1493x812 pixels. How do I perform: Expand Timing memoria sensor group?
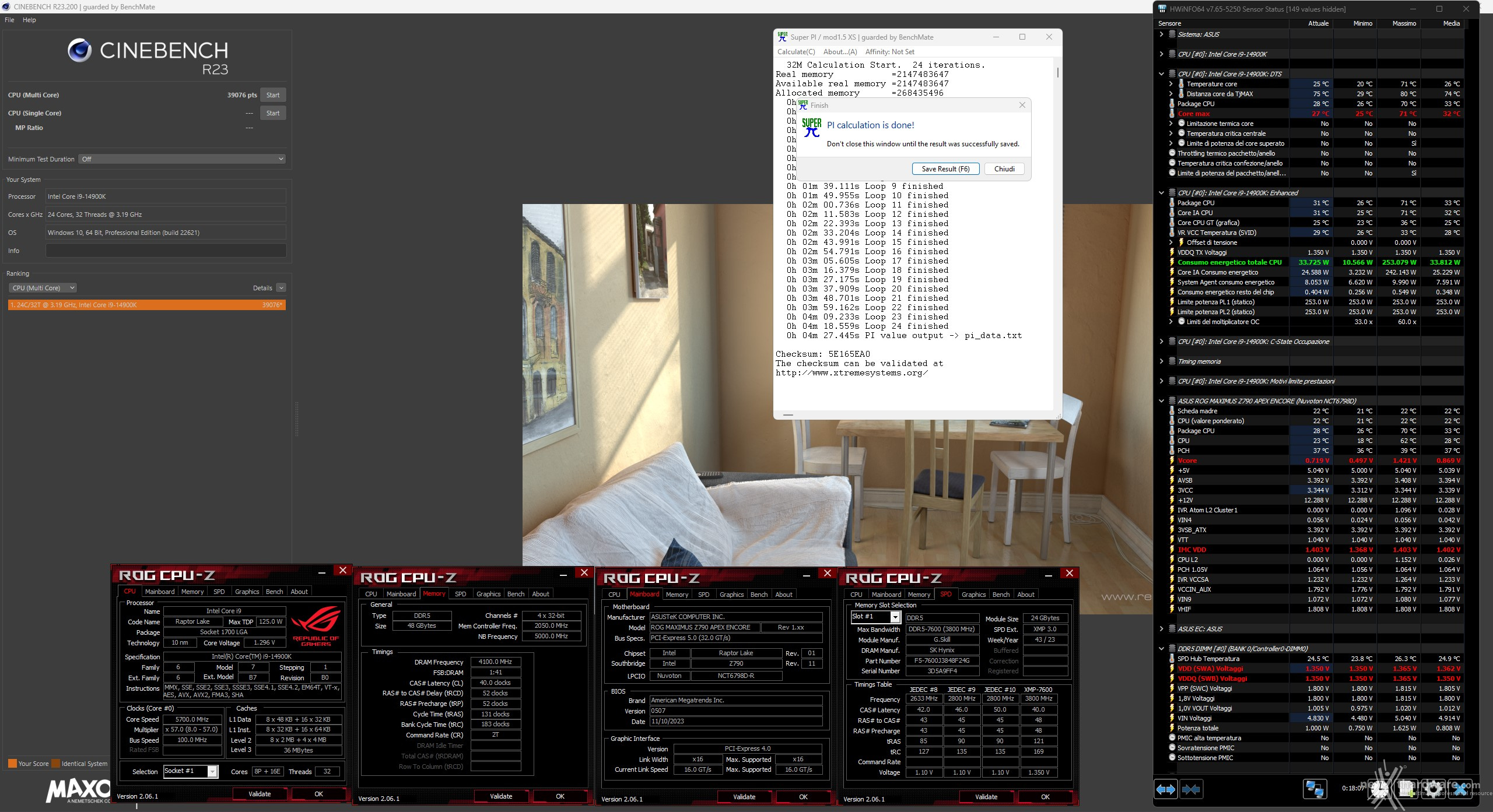point(1161,361)
